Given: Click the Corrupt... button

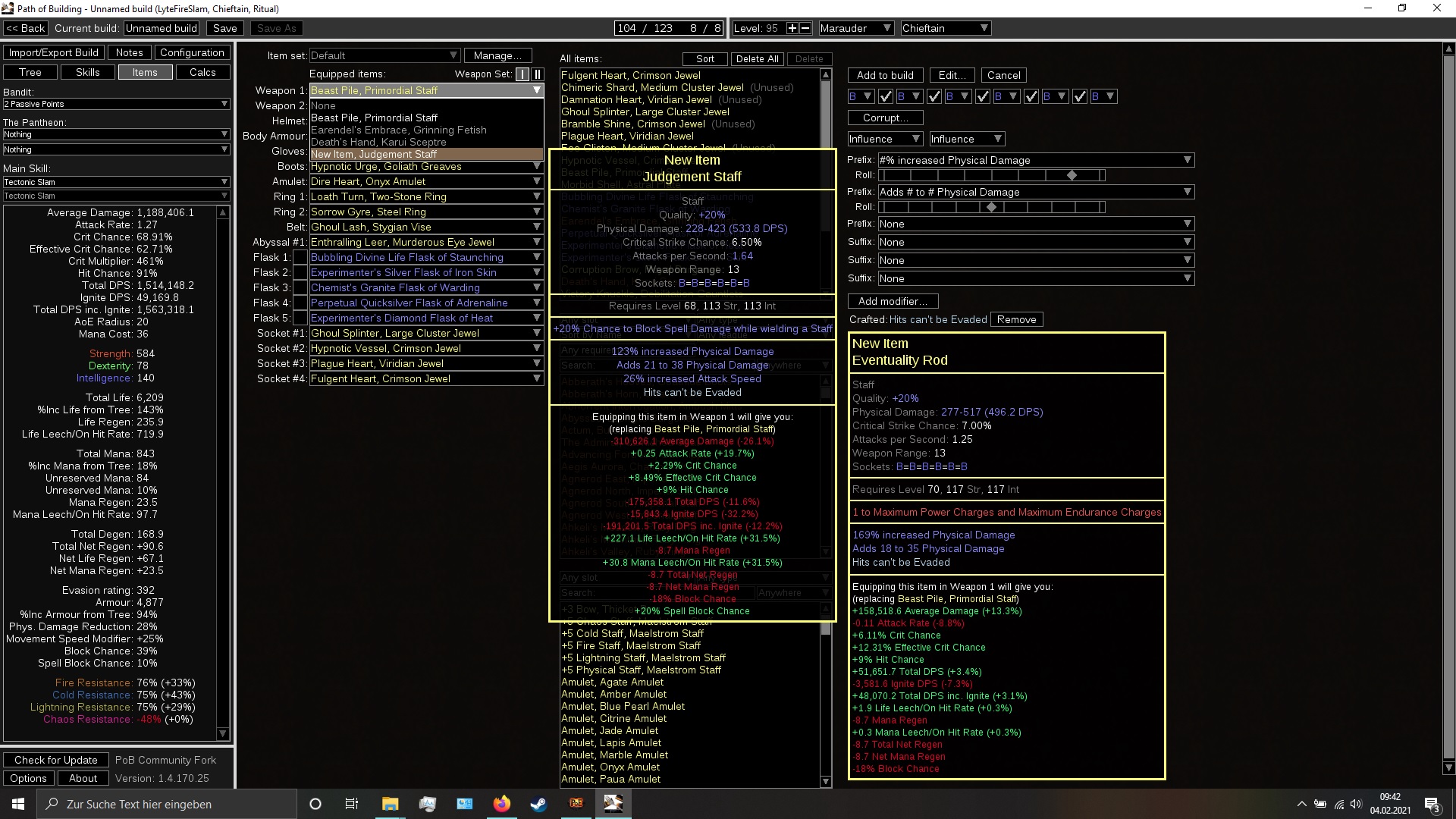Looking at the screenshot, I should pos(885,118).
